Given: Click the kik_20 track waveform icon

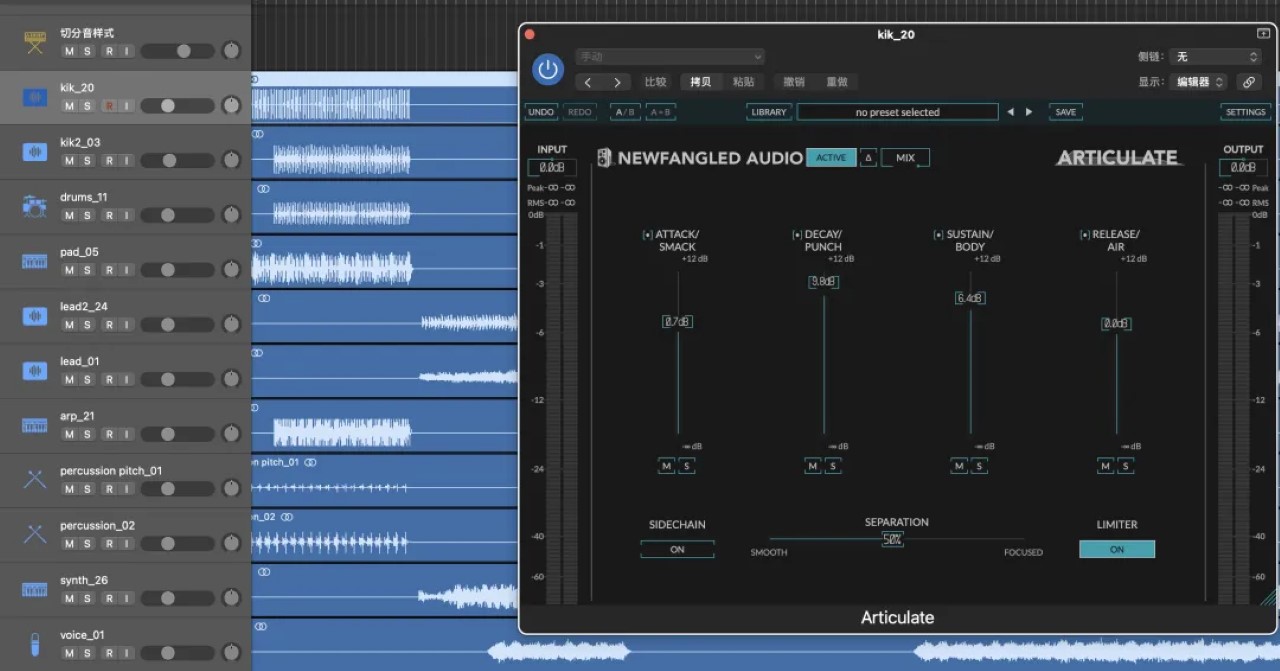Looking at the screenshot, I should [x=35, y=97].
